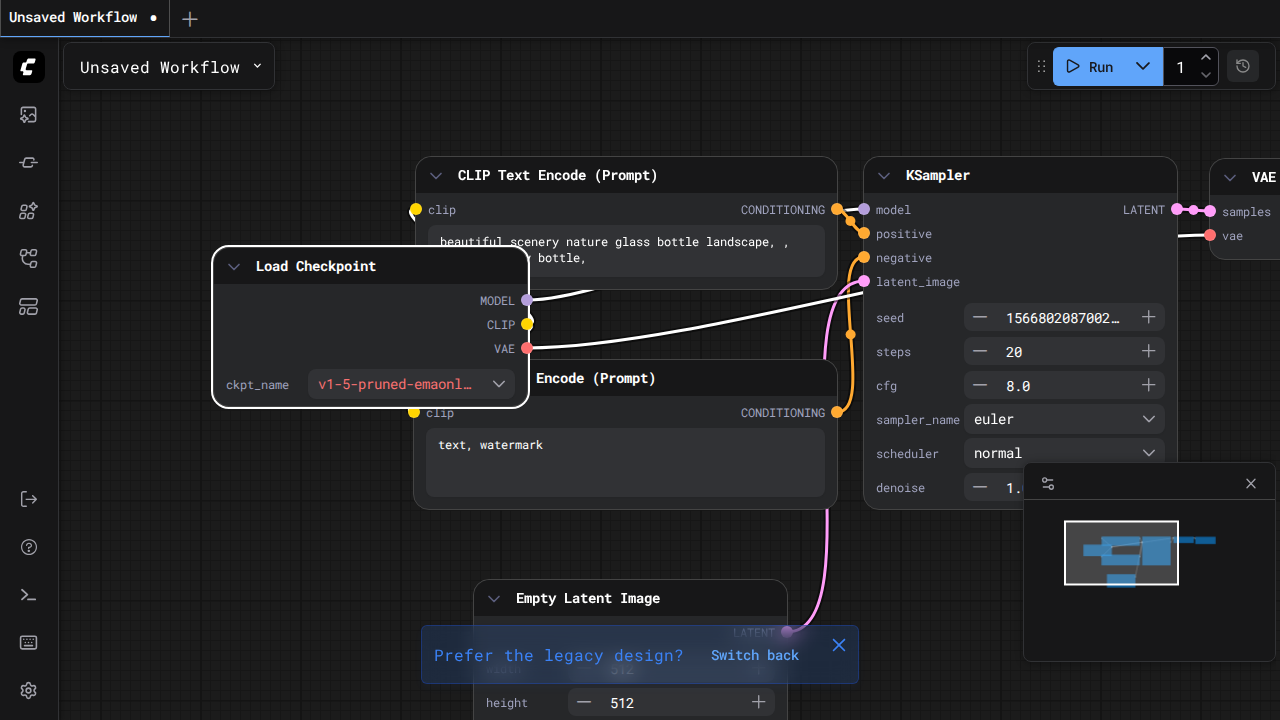Image resolution: width=1280 pixels, height=720 pixels.
Task: Open the ckpt_name checkpoint dropdown
Action: pos(411,384)
